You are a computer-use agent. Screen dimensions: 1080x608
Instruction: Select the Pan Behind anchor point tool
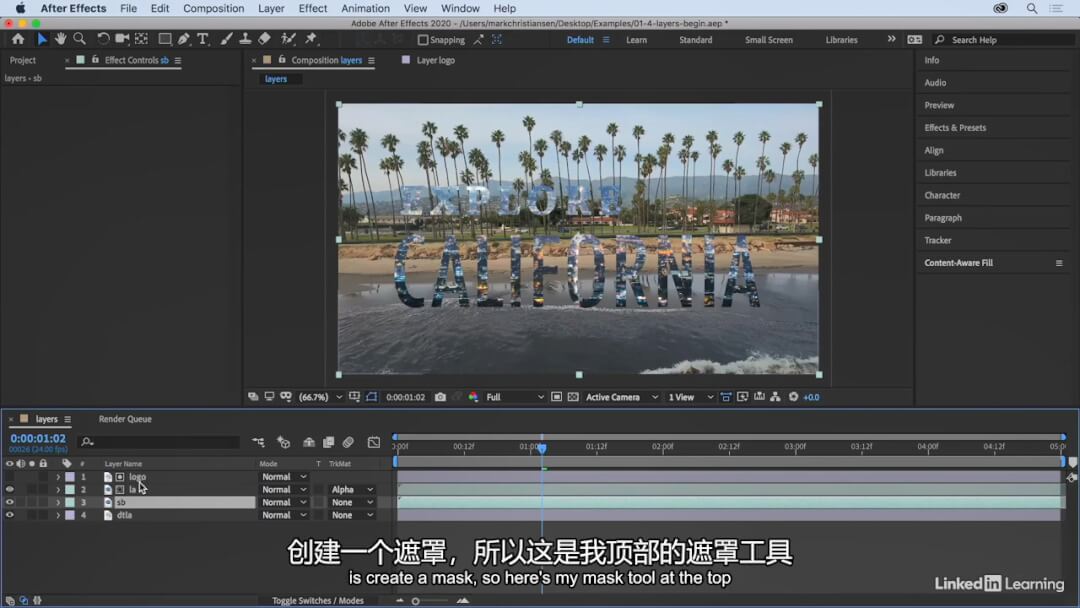[142, 39]
